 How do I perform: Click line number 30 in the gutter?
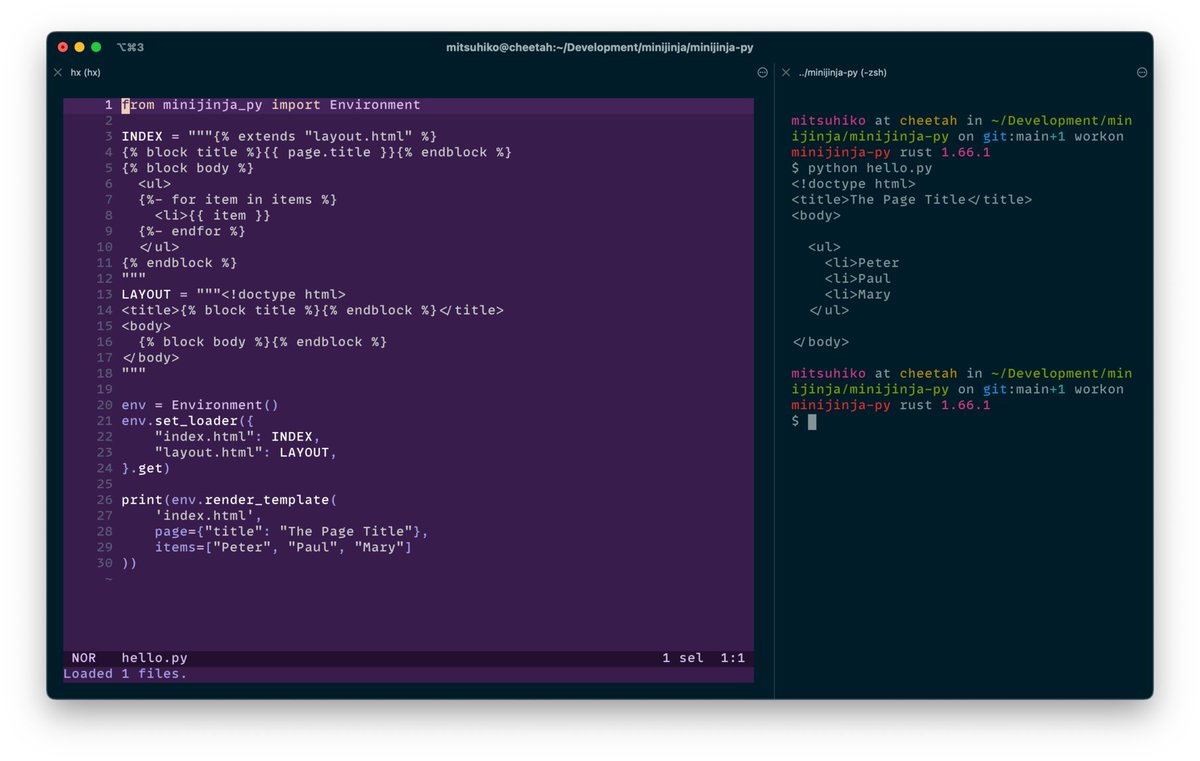pos(105,563)
